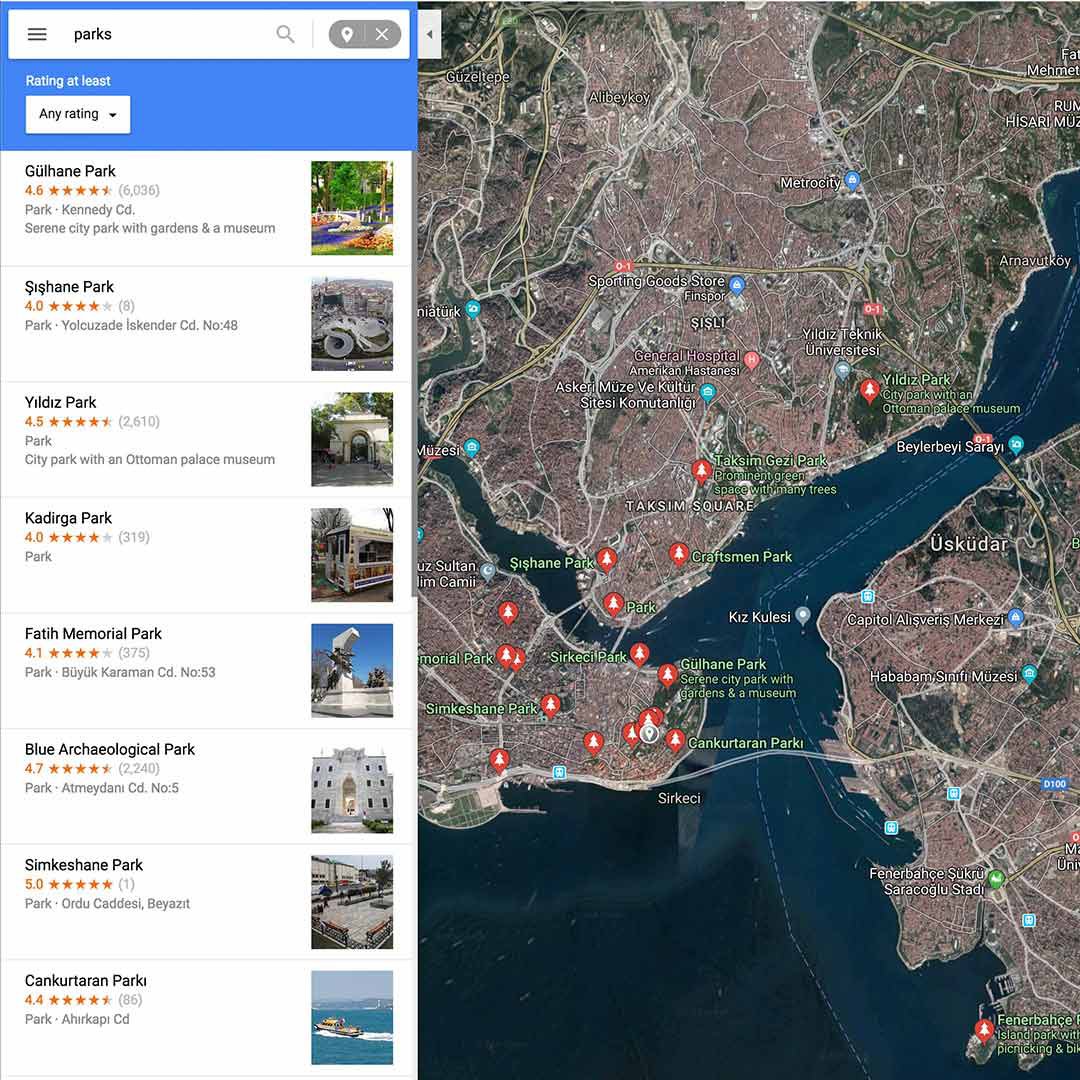Image resolution: width=1080 pixels, height=1080 pixels.
Task: Click the Taksim Gezi Park map pin
Action: [701, 472]
